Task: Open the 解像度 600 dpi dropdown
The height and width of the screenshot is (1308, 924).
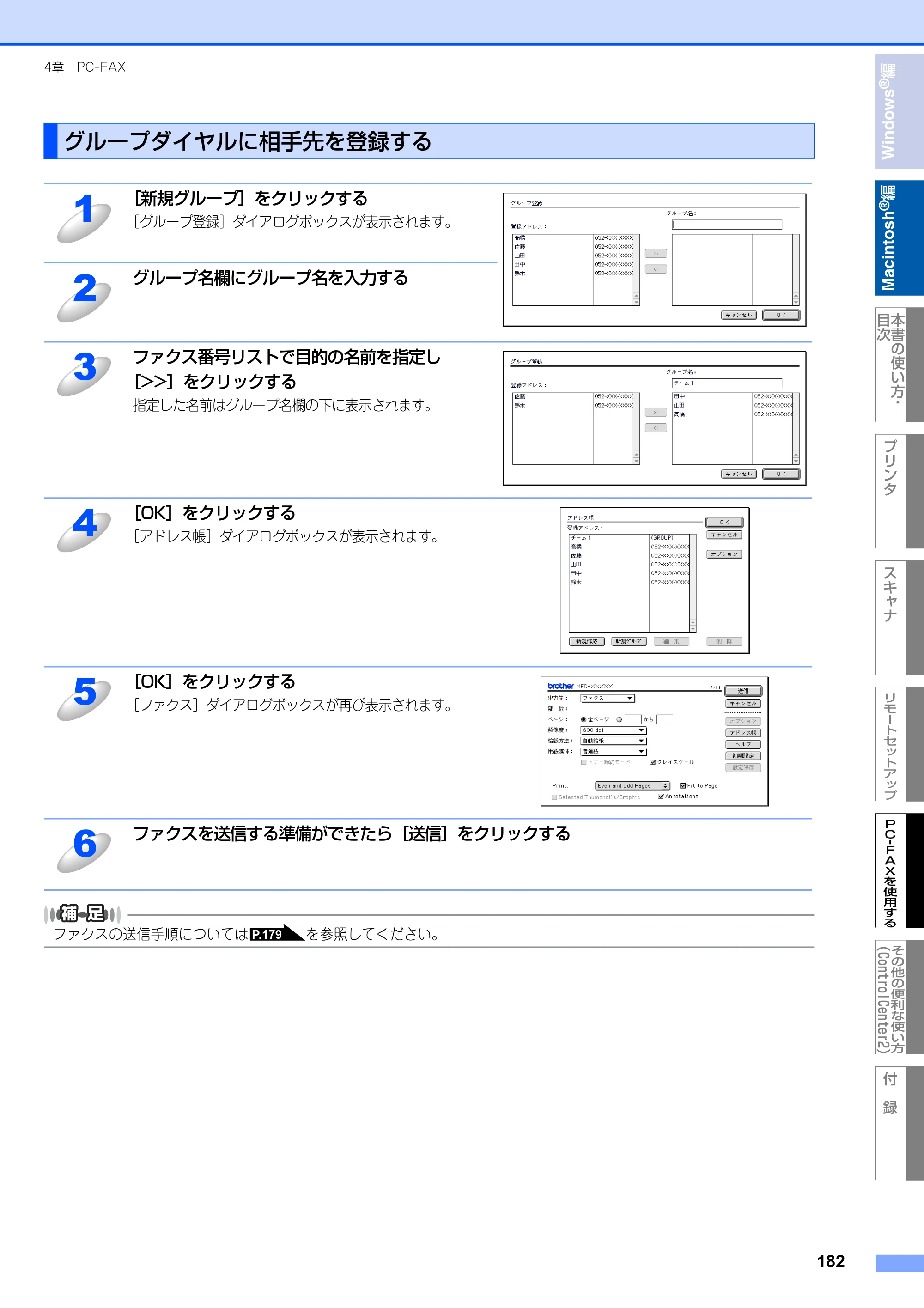Action: (613, 730)
